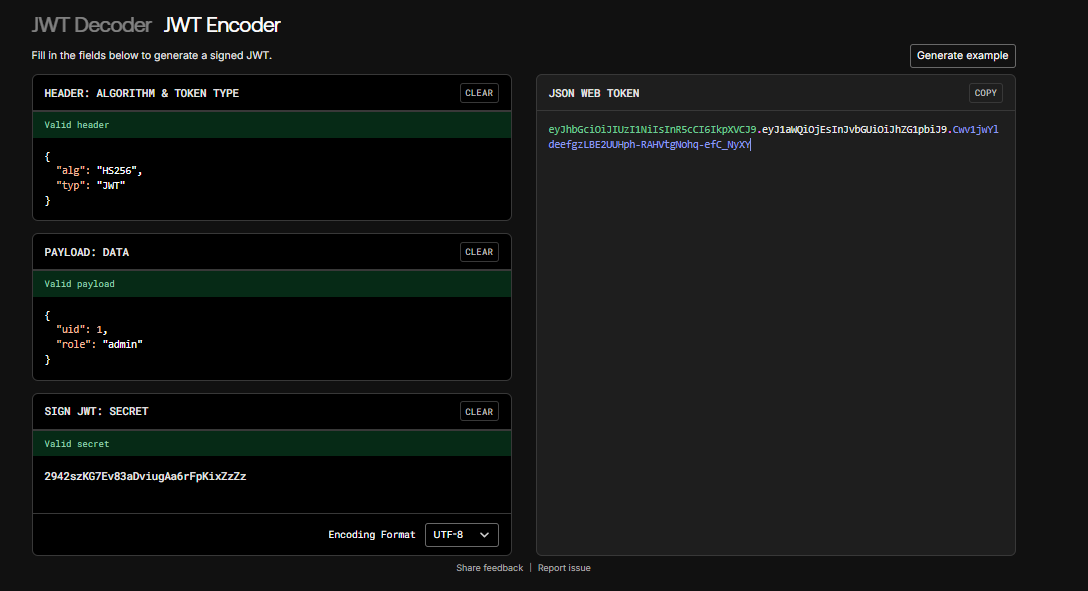Click the green header segment of the token
This screenshot has height=591, width=1088.
[651, 130]
